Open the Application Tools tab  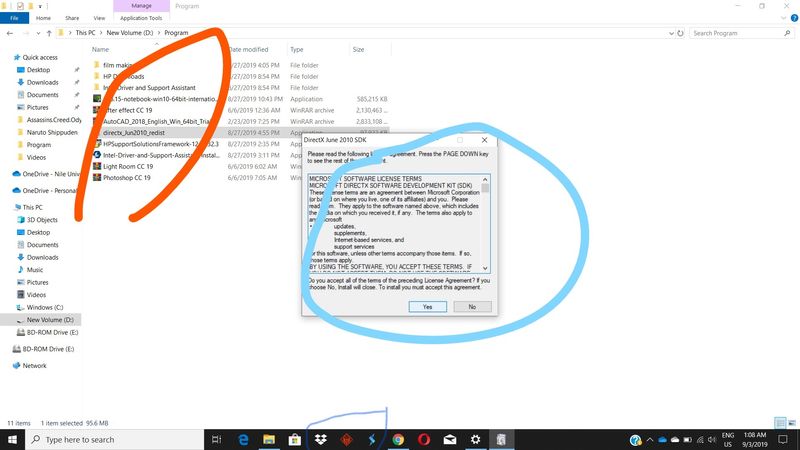click(x=141, y=18)
